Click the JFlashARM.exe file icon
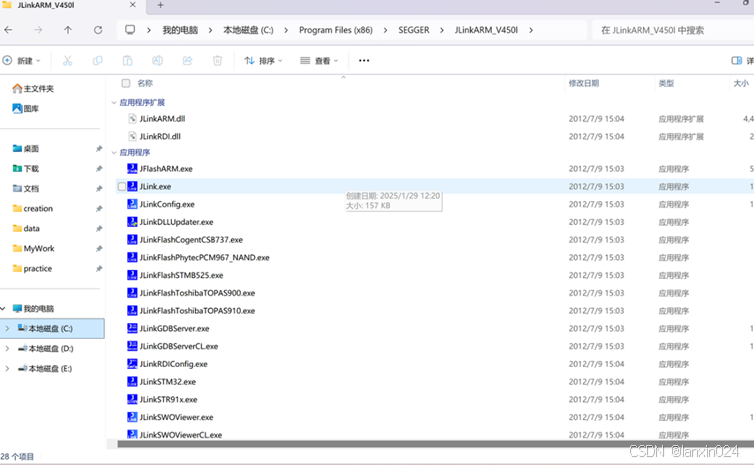This screenshot has height=465, width=754. click(x=132, y=168)
